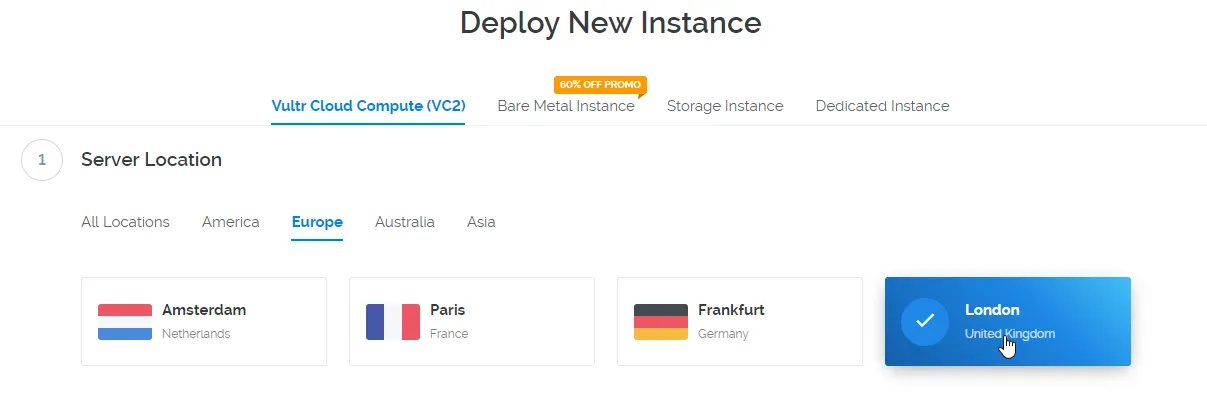Go to the Dedicated Instance tab

coord(882,106)
